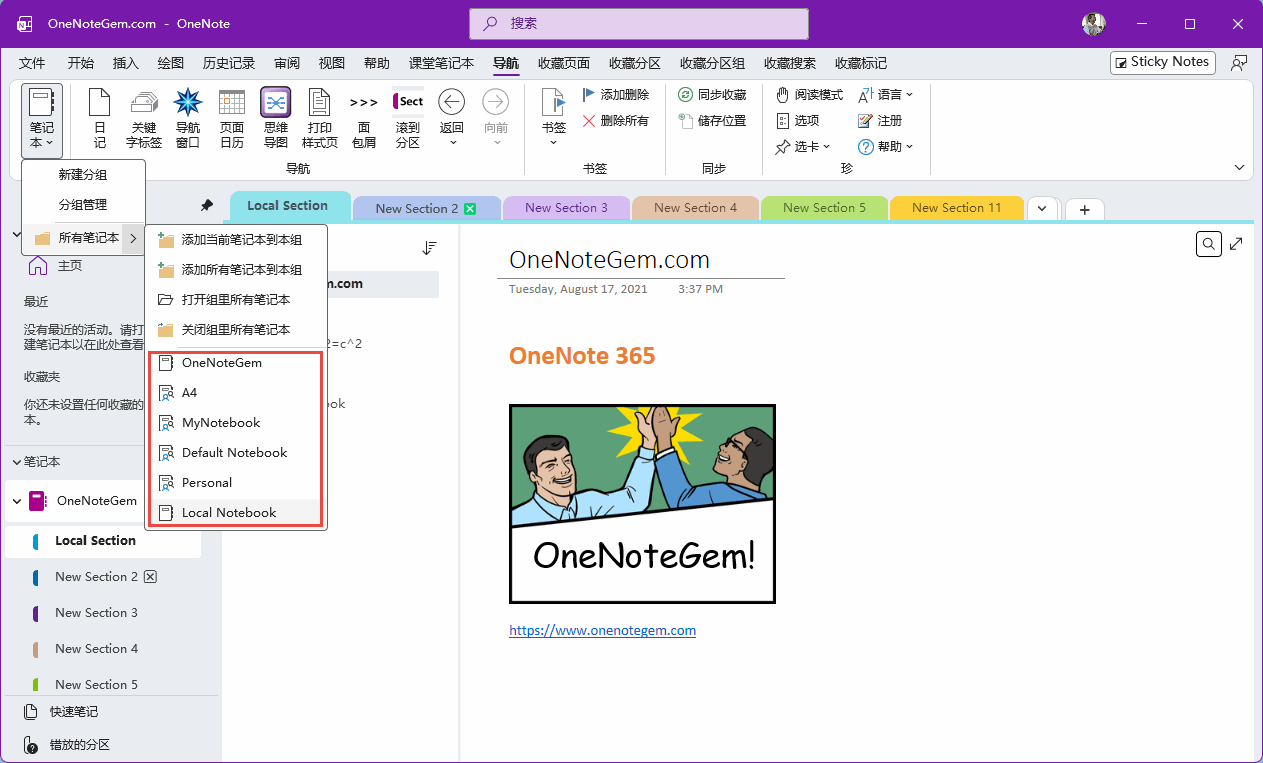This screenshot has width=1263, height=763.
Task: Expand the page to full view
Action: tap(1237, 244)
